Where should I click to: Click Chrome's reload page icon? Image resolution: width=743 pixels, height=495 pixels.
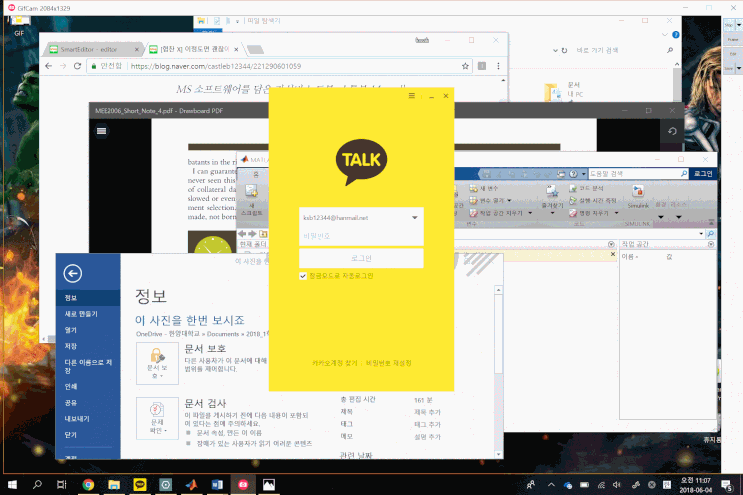pyautogui.click(x=77, y=66)
